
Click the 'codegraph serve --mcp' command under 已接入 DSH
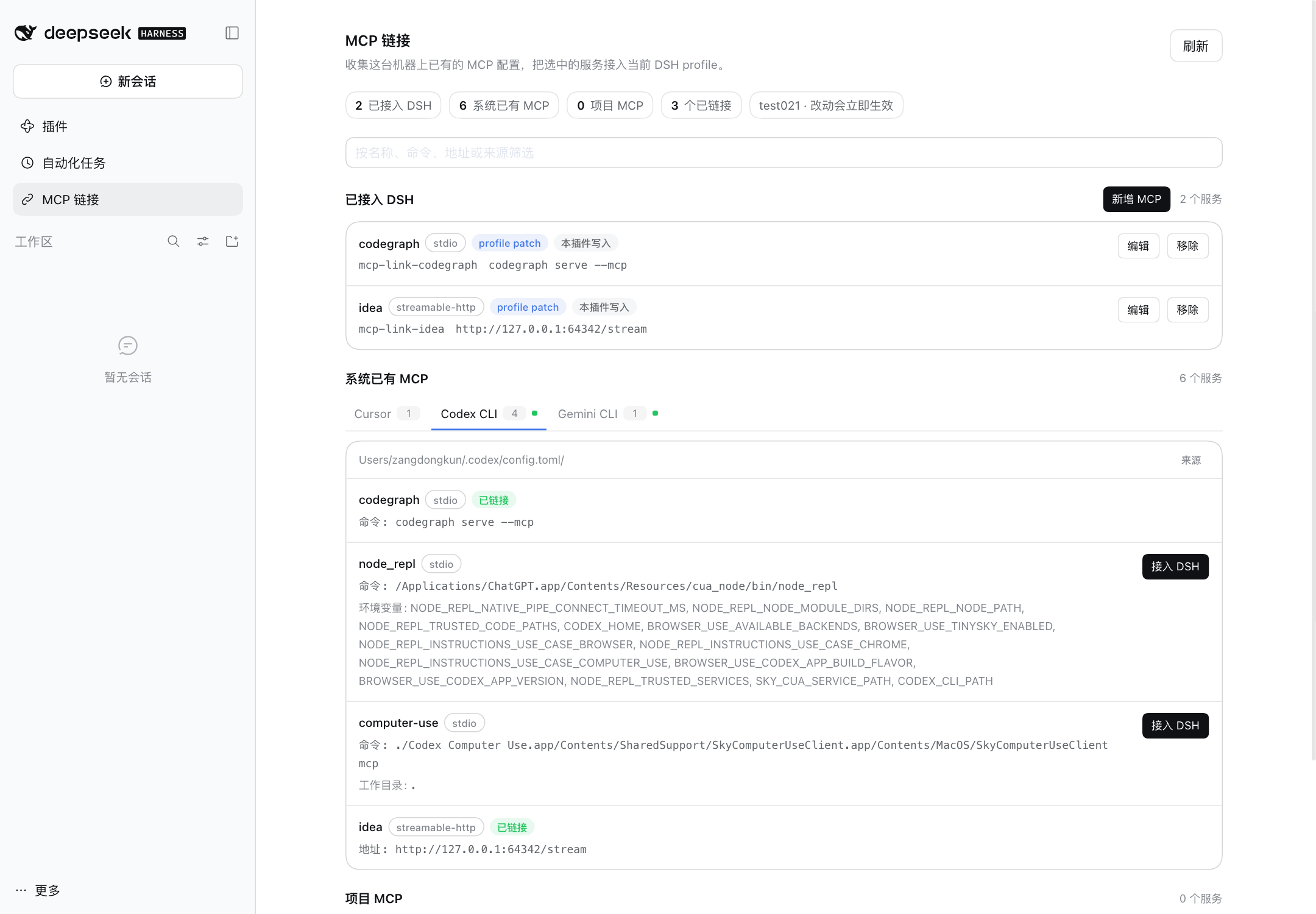tap(557, 265)
